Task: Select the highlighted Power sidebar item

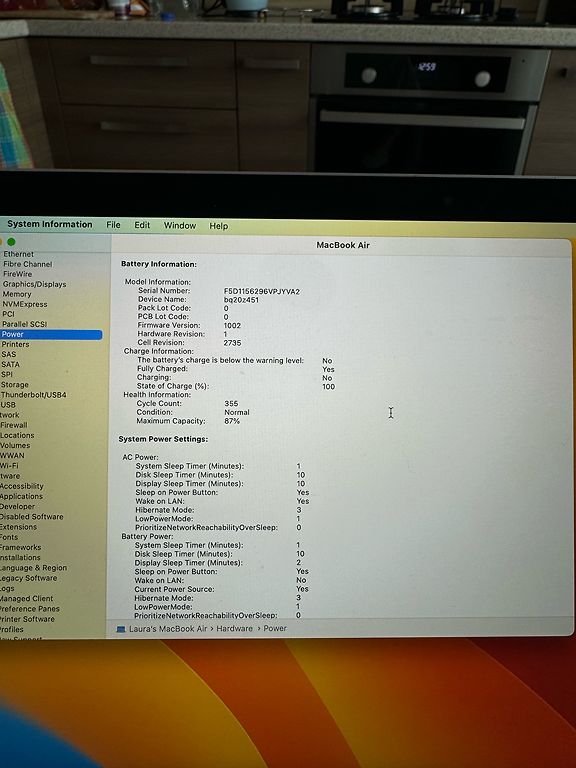Action: coord(51,335)
